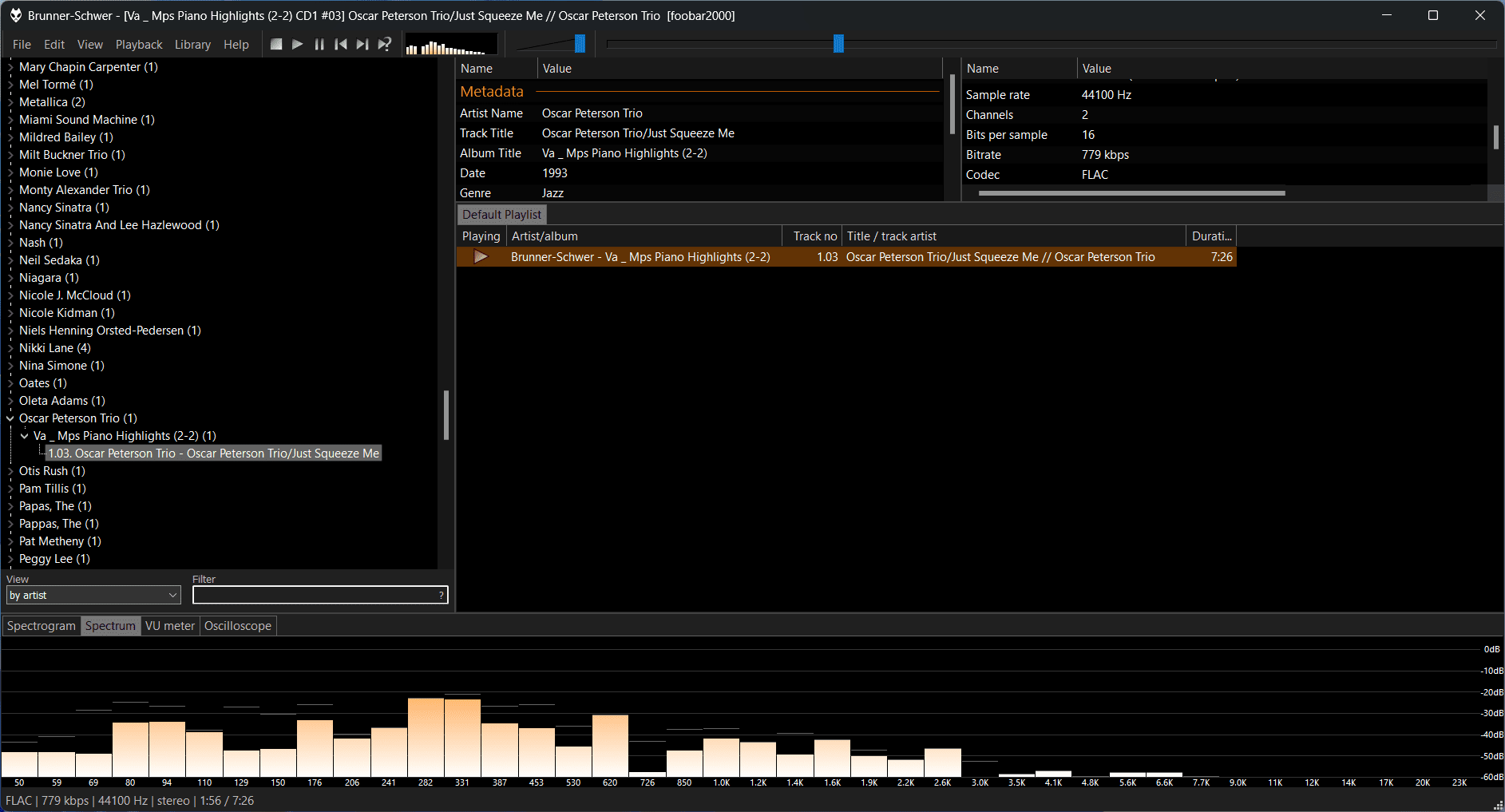Click the Name header above Sample rate
Viewport: 1505px width, 812px height.
[x=1020, y=69]
